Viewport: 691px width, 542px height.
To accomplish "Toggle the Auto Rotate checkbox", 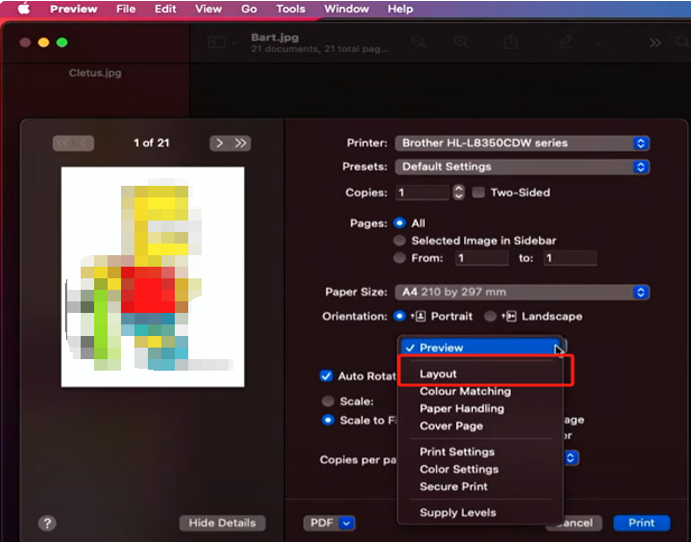I will tap(326, 376).
